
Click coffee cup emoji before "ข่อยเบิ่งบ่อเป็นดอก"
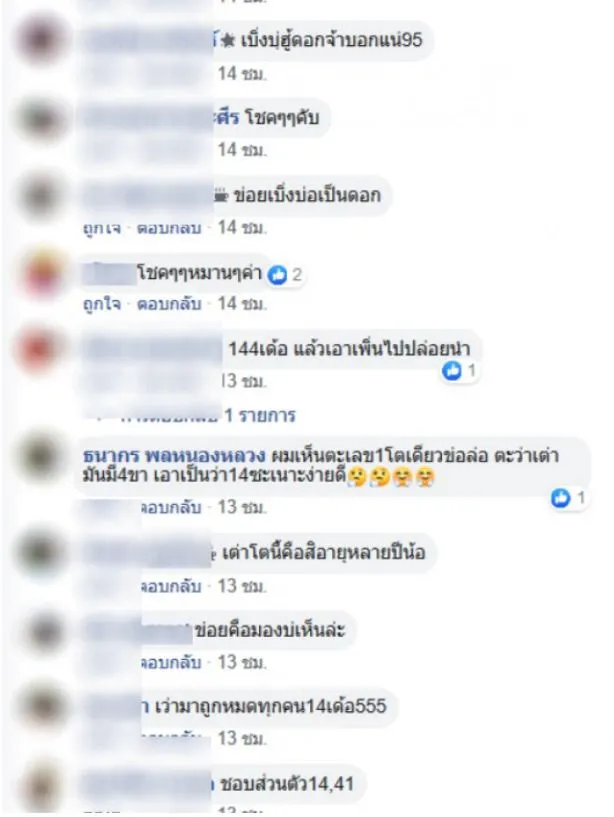(x=221, y=195)
